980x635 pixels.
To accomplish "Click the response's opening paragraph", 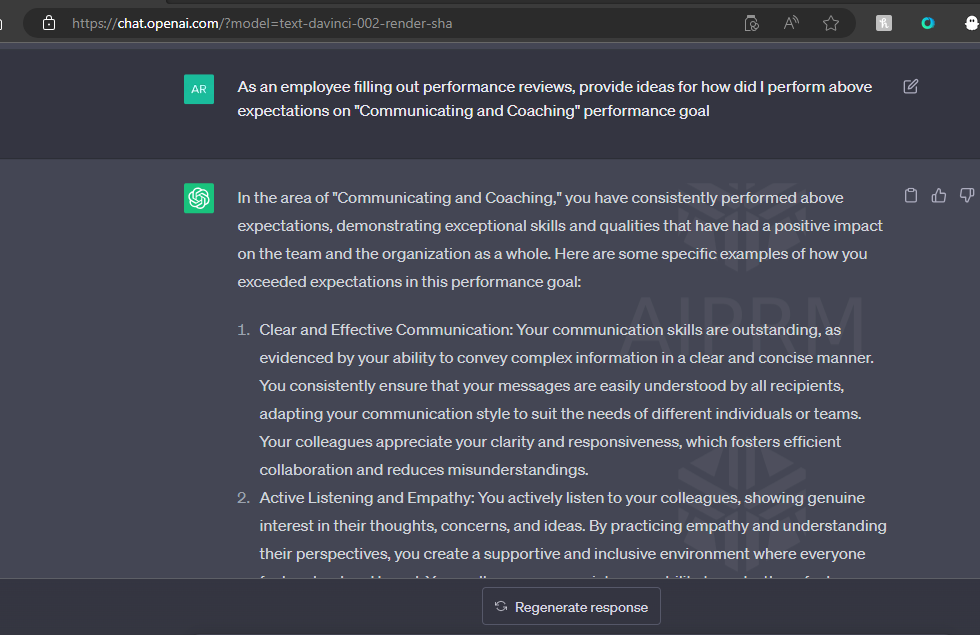I will pos(560,240).
